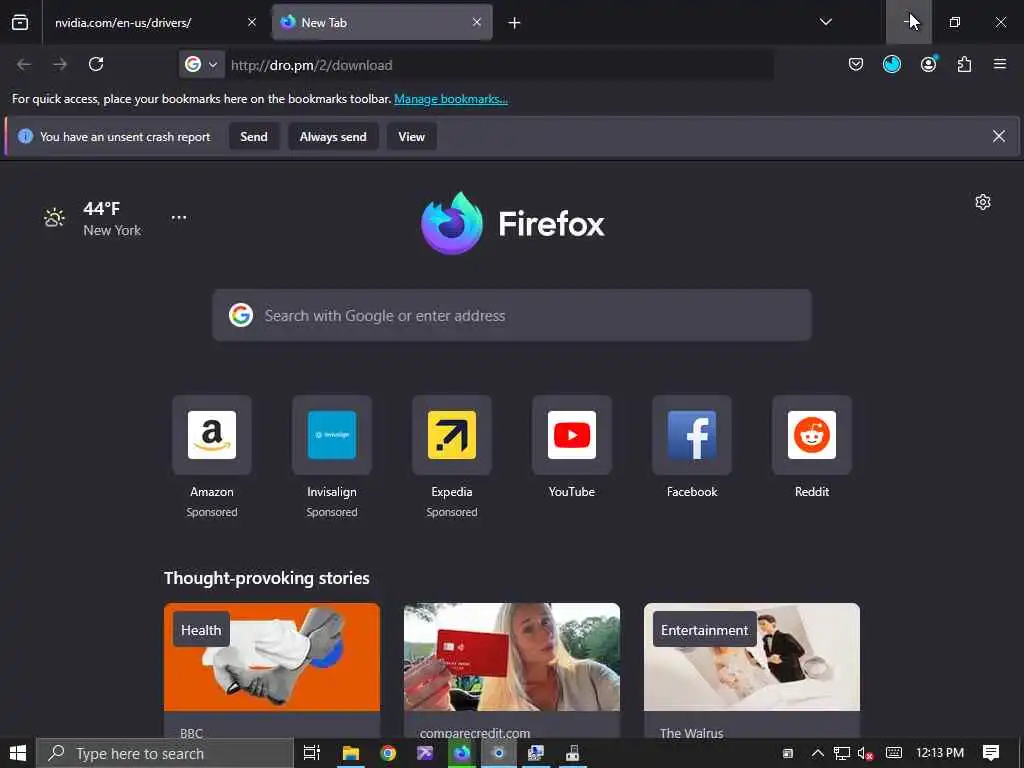View the unsent crash report

pyautogui.click(x=411, y=136)
